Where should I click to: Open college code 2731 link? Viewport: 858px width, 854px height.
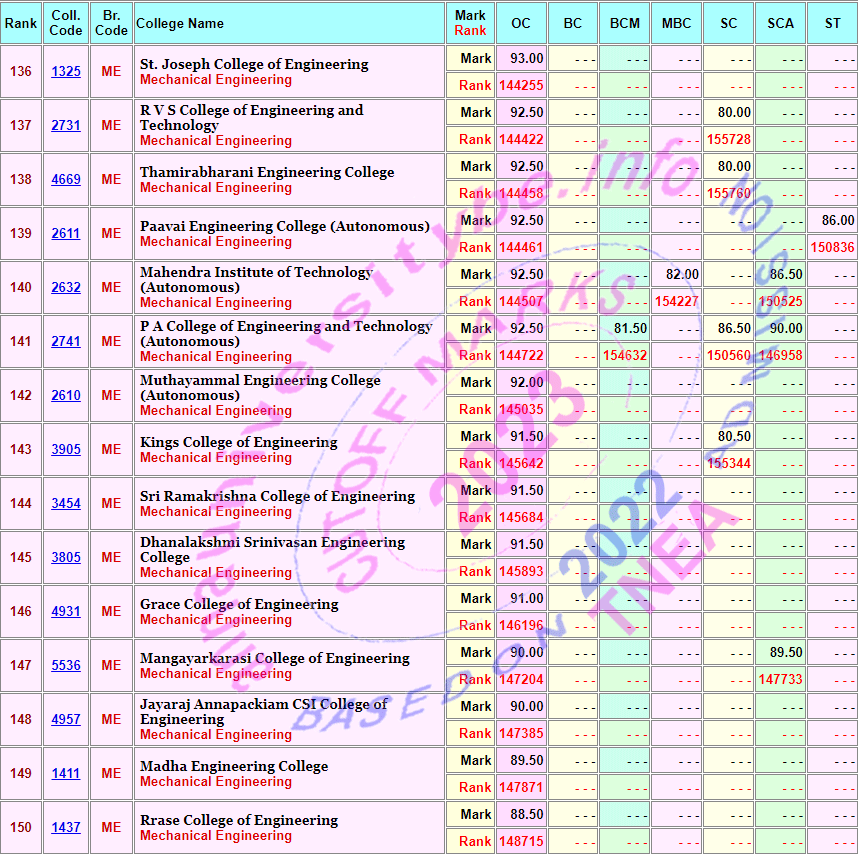click(x=66, y=126)
